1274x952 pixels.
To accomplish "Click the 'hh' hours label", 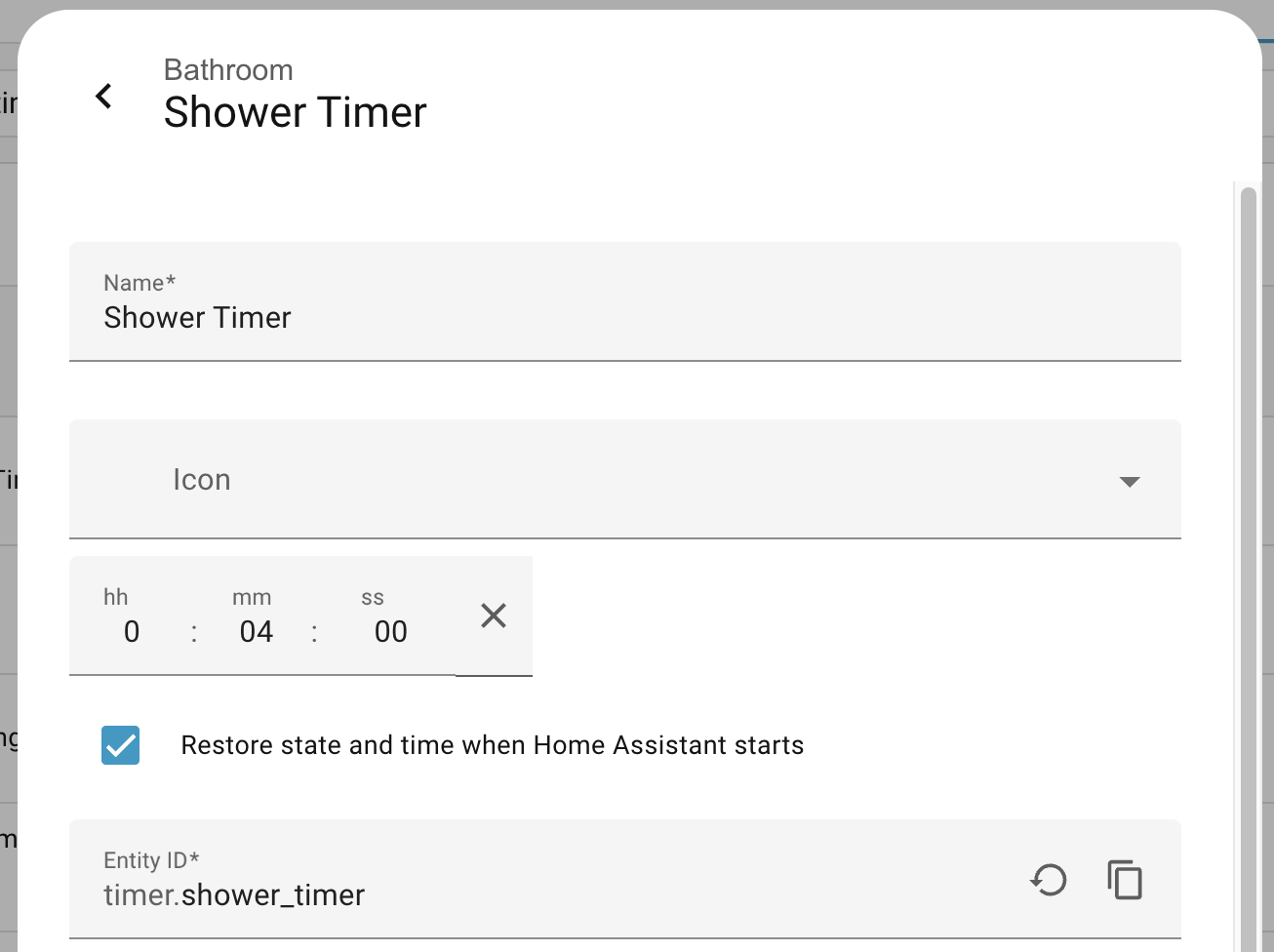I will [116, 597].
